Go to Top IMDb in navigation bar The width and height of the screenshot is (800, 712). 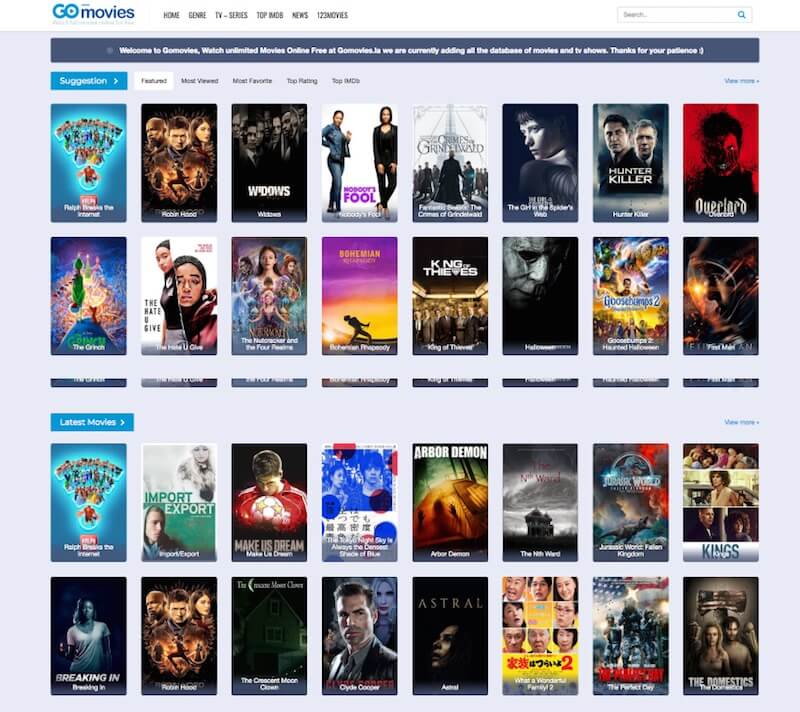[x=269, y=15]
